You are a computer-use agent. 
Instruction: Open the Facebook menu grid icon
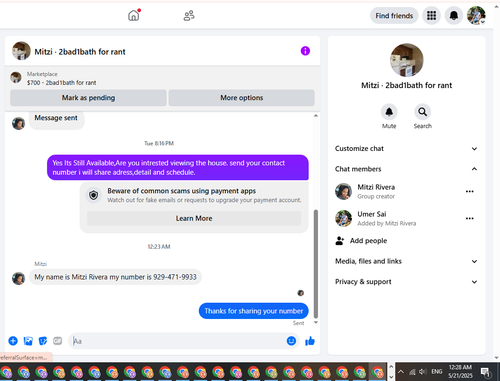click(x=431, y=16)
